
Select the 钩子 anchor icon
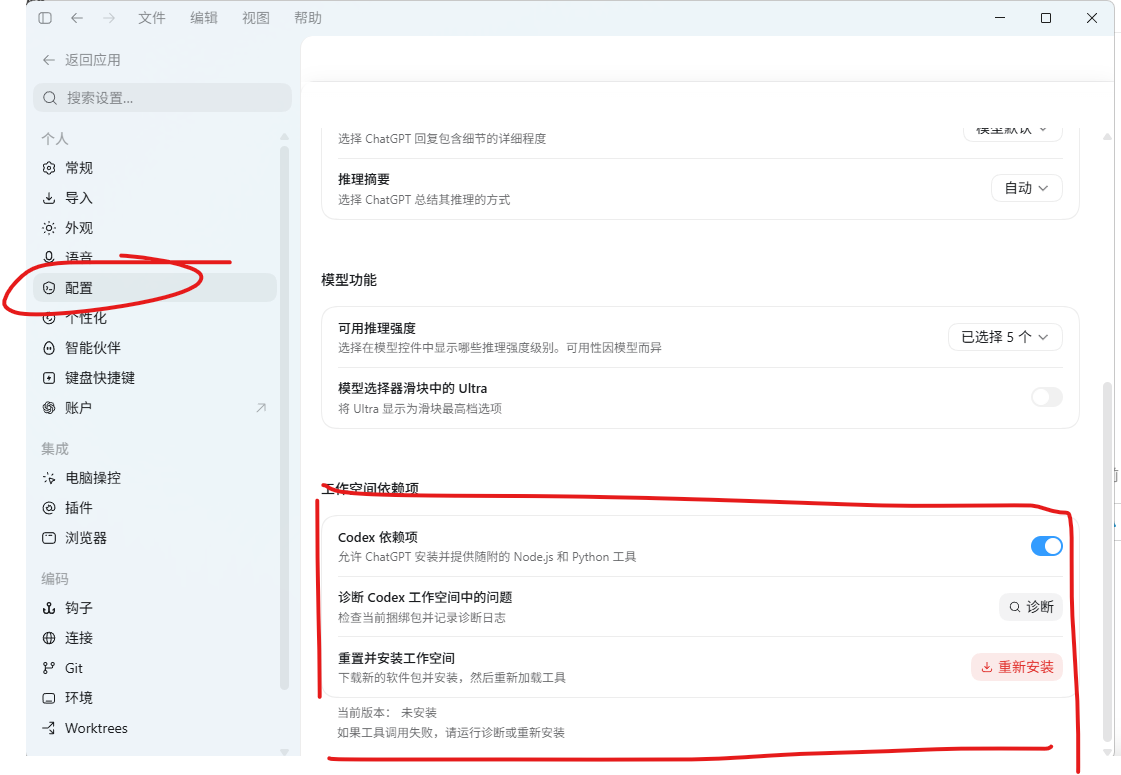[x=49, y=608]
